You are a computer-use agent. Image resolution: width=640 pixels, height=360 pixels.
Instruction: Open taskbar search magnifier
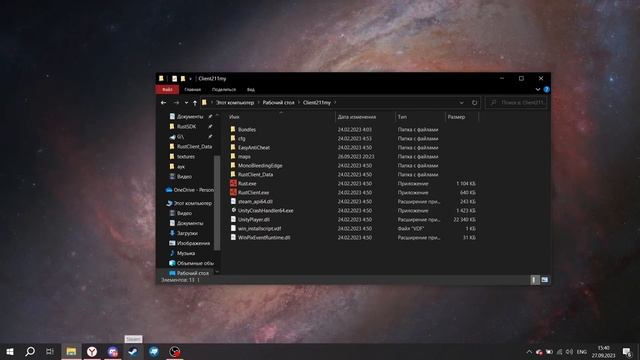30,351
